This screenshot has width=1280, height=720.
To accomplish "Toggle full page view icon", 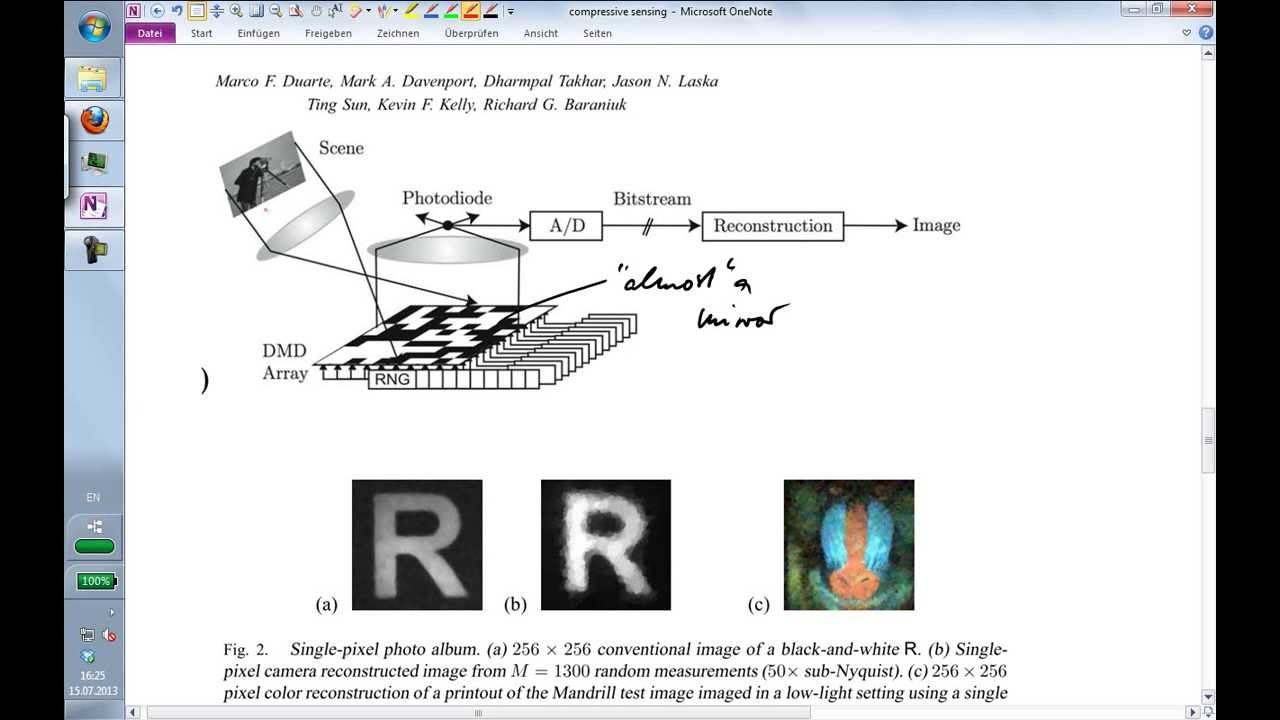I will coord(197,11).
